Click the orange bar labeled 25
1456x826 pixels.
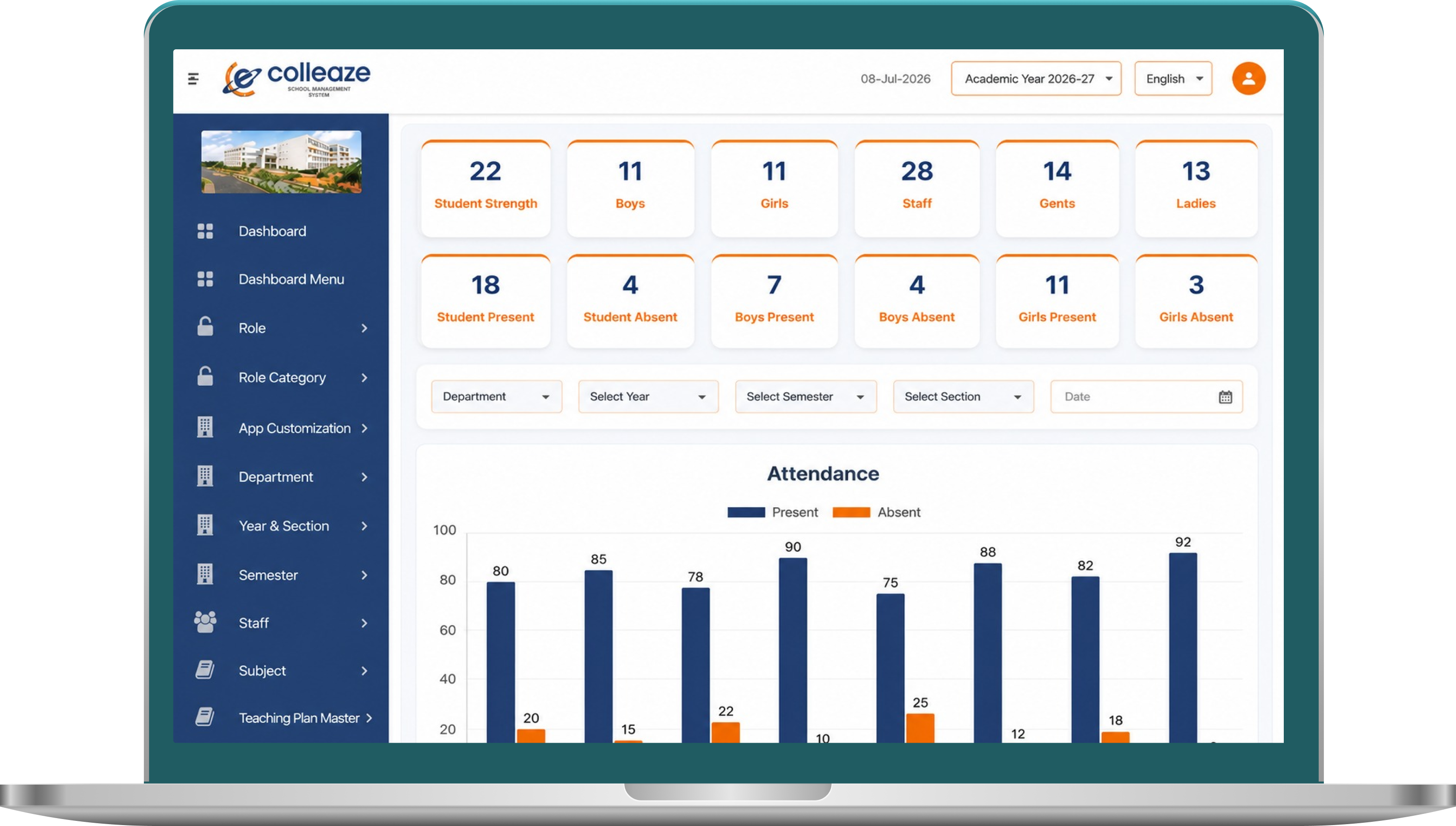920,728
